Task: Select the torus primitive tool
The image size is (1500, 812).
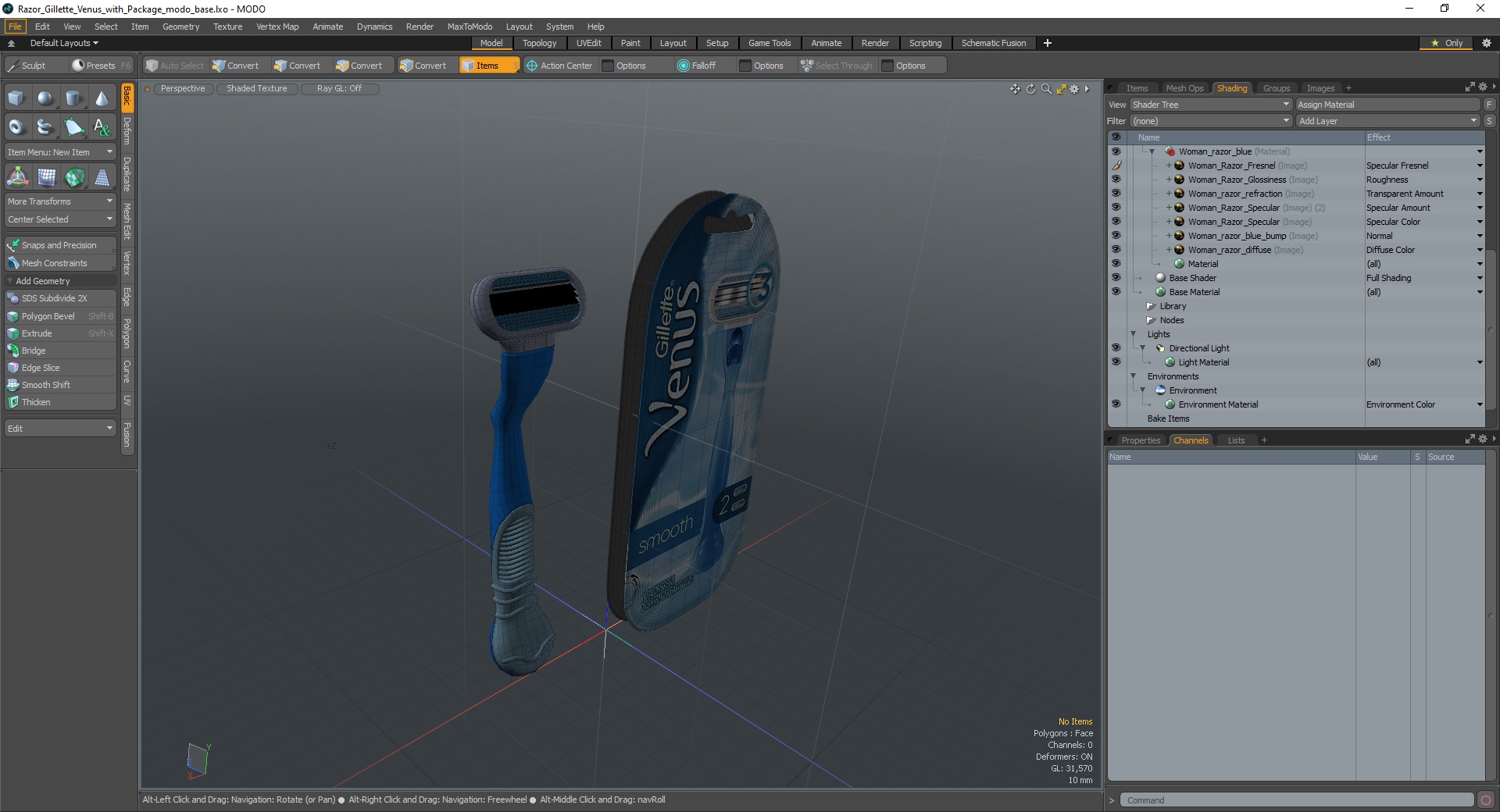Action: (16, 126)
